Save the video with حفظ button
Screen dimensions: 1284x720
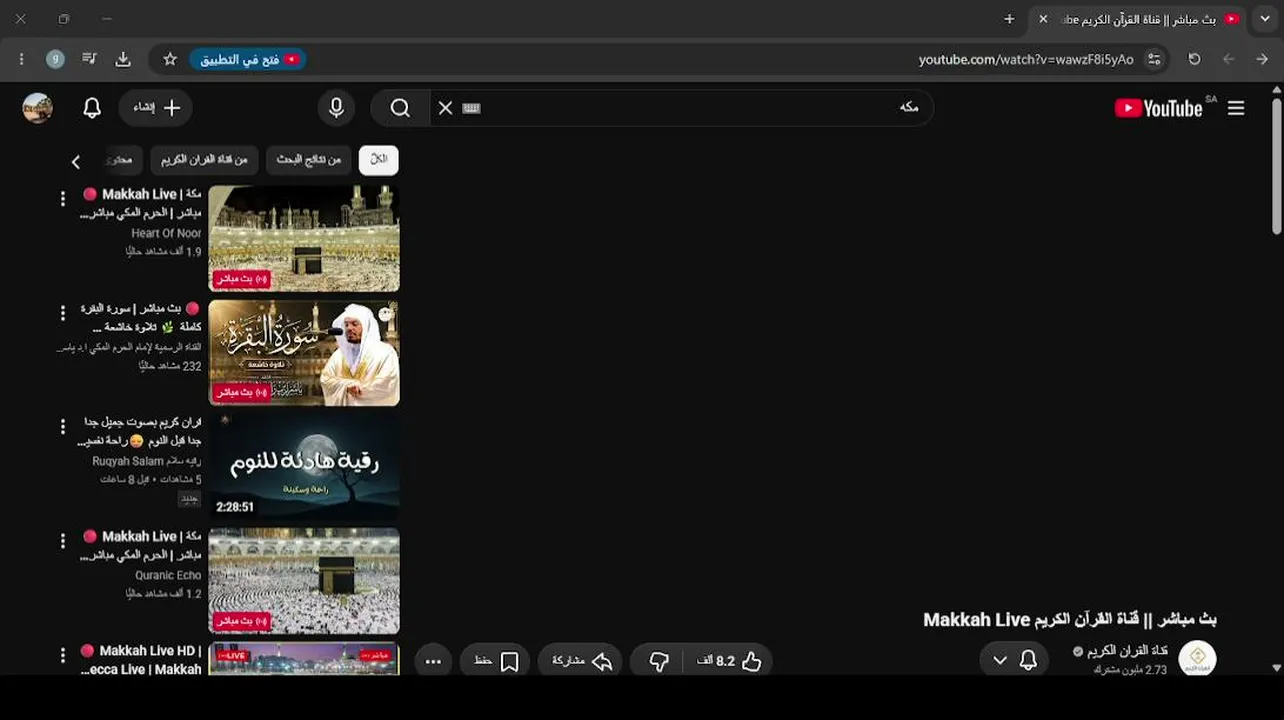coord(496,661)
